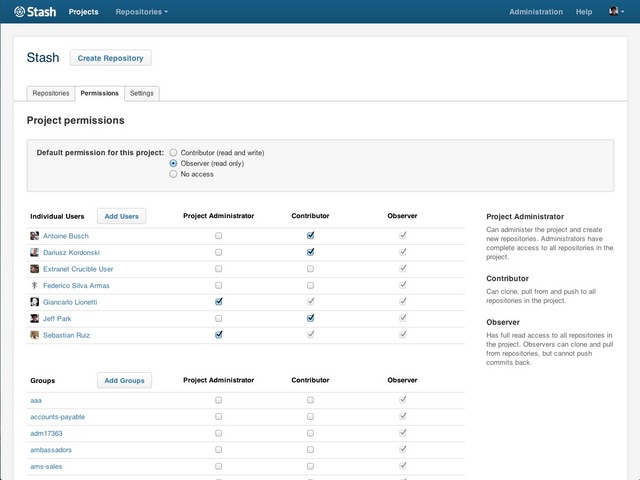The width and height of the screenshot is (640, 480).
Task: Select the Permissions tab
Action: coord(99,93)
